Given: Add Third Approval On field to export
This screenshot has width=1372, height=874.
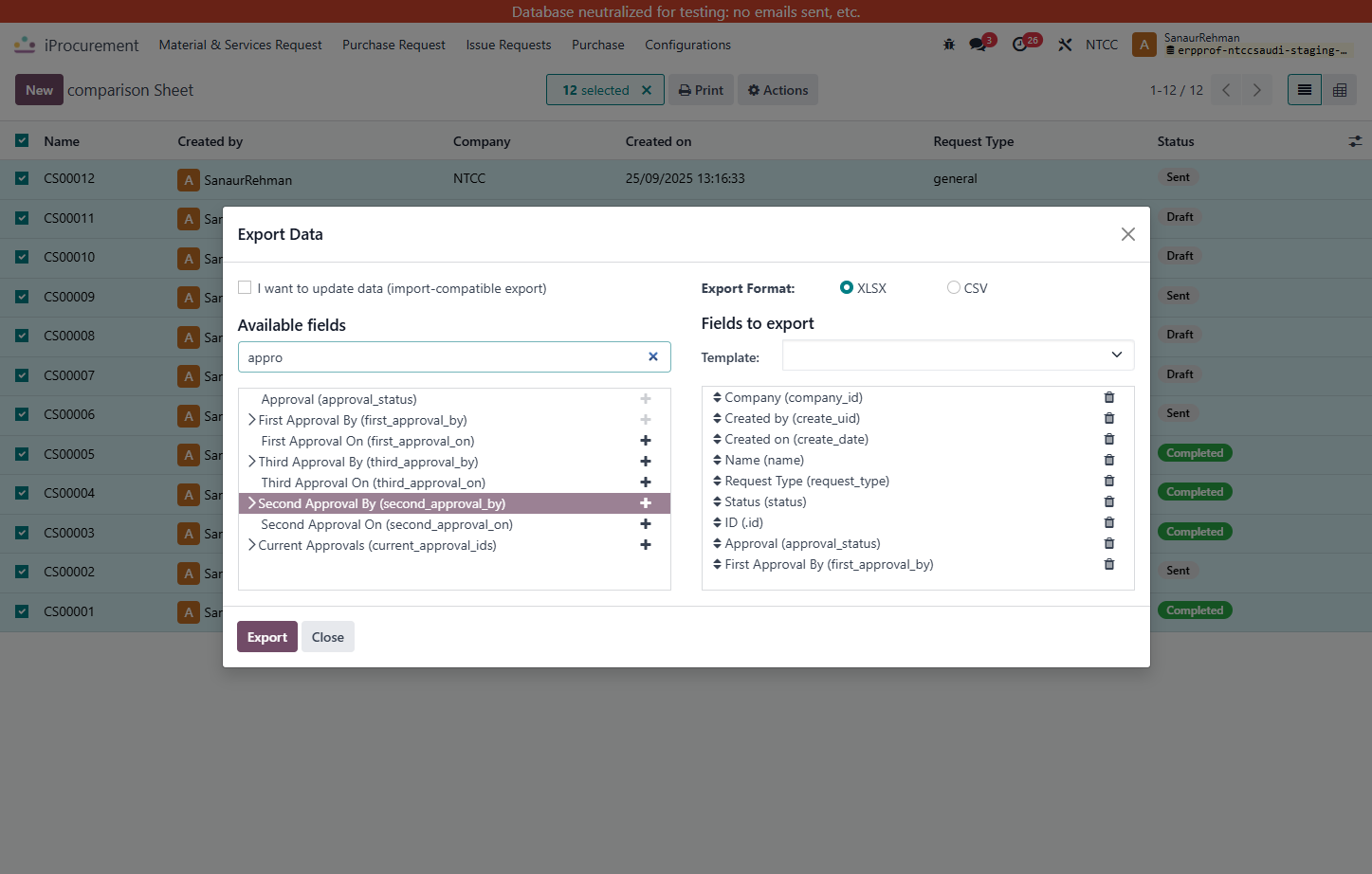Looking at the screenshot, I should coord(646,483).
